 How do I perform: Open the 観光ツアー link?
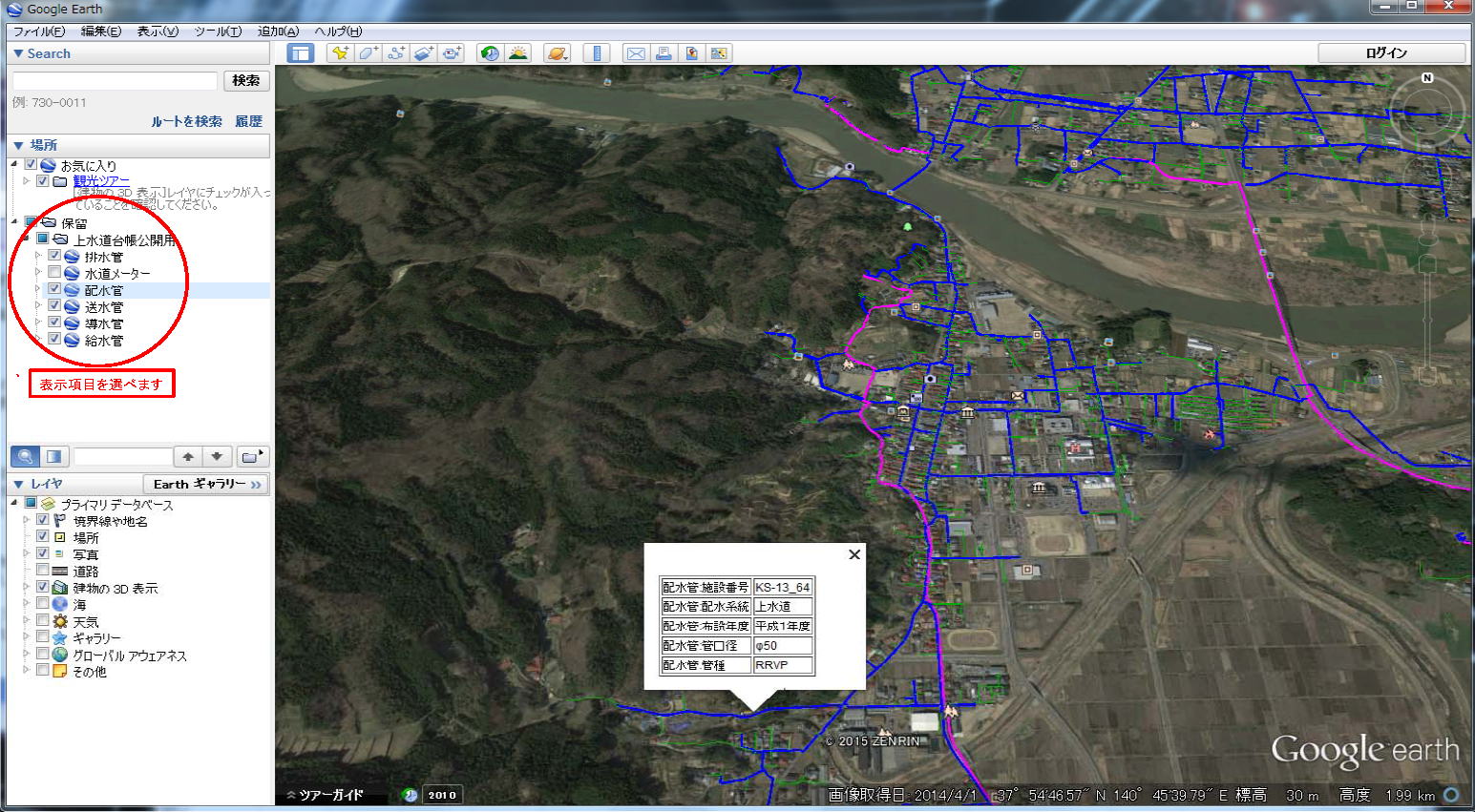[x=101, y=180]
